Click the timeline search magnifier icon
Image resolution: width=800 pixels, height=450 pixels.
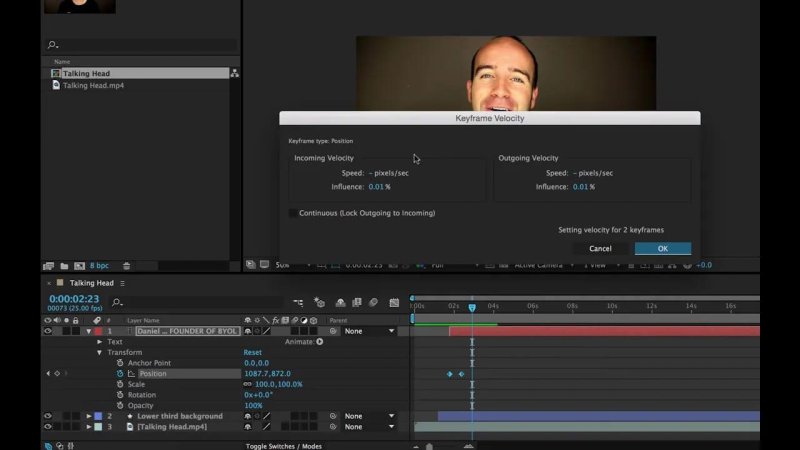[x=117, y=303]
